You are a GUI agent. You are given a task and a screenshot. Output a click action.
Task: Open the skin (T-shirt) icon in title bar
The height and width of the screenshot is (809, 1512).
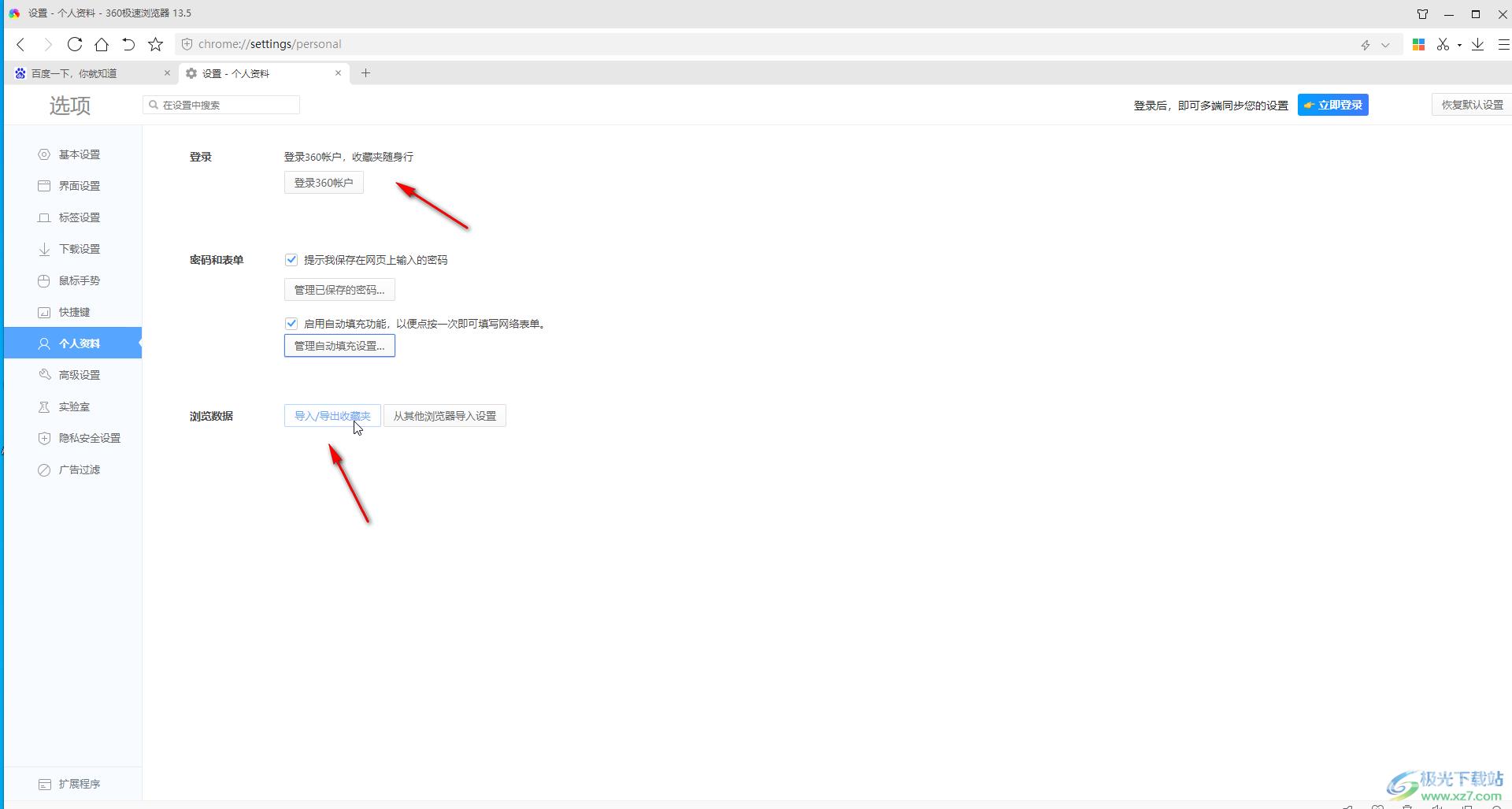(x=1422, y=14)
